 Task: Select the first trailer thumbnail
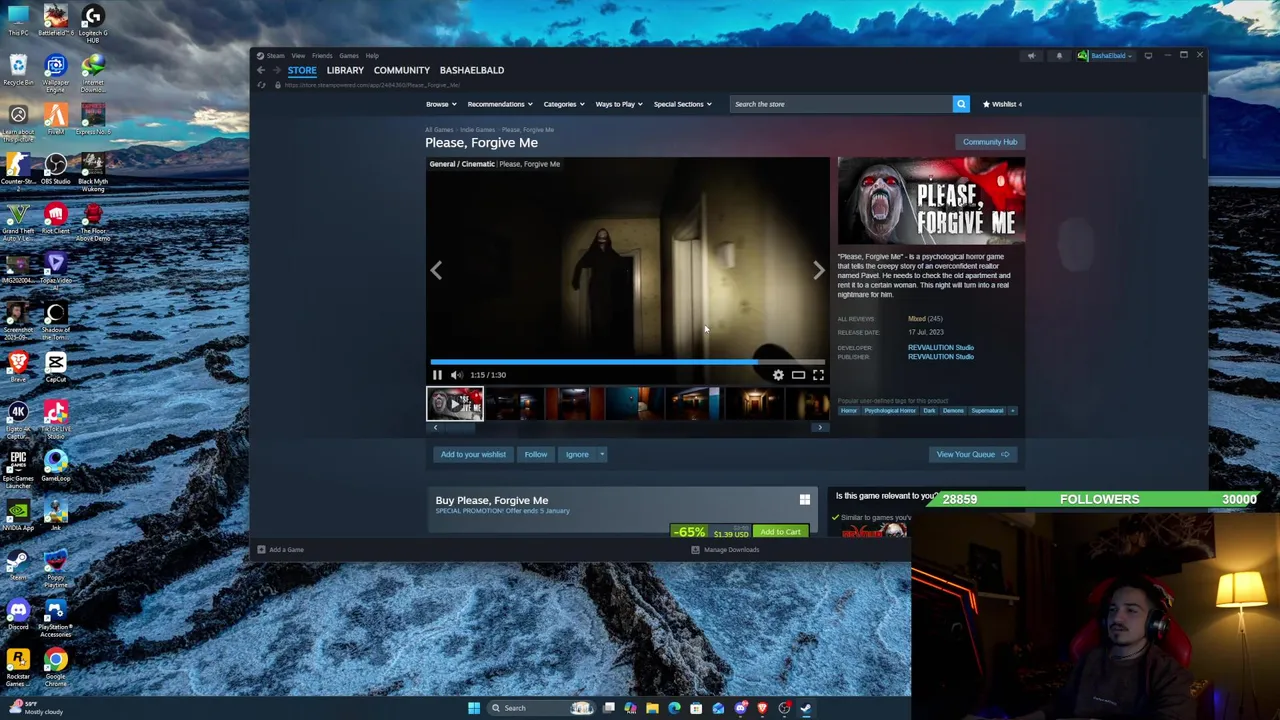455,404
